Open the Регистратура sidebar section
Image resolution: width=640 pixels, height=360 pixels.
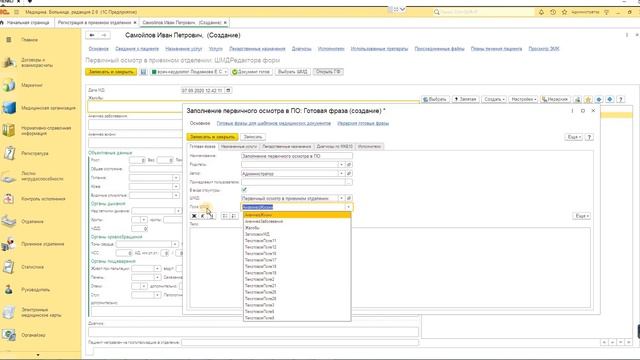pyautogui.click(x=35, y=153)
